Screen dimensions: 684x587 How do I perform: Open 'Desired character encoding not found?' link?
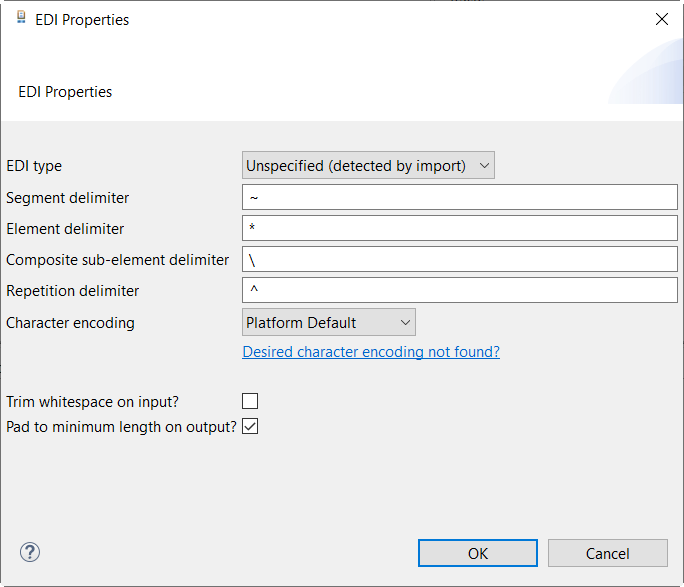[x=371, y=352]
